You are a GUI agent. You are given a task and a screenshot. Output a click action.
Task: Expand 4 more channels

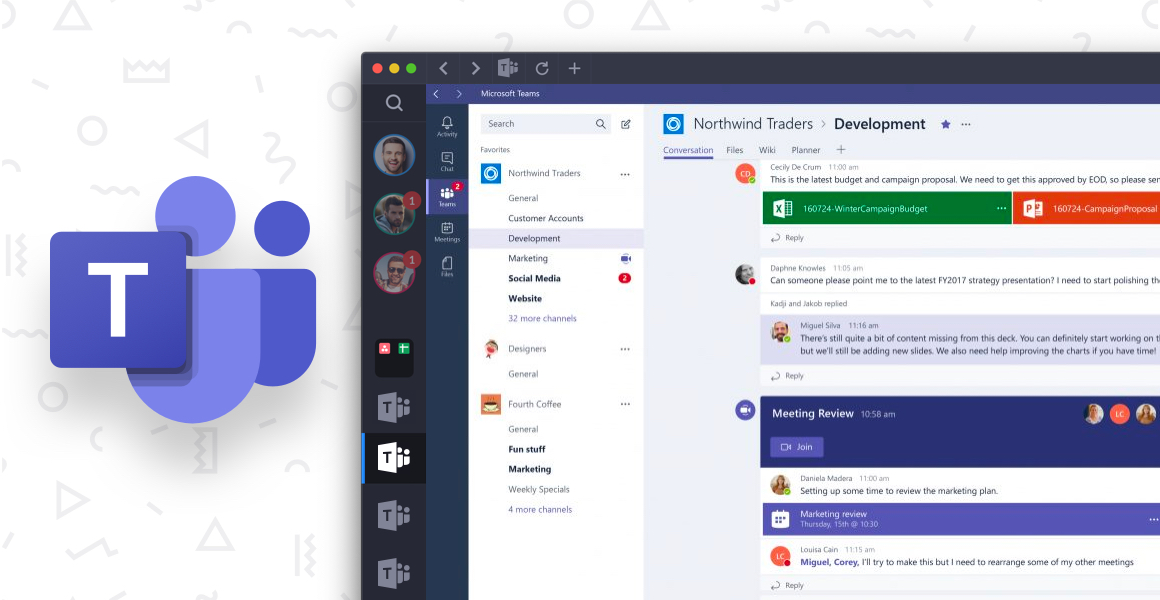540,509
